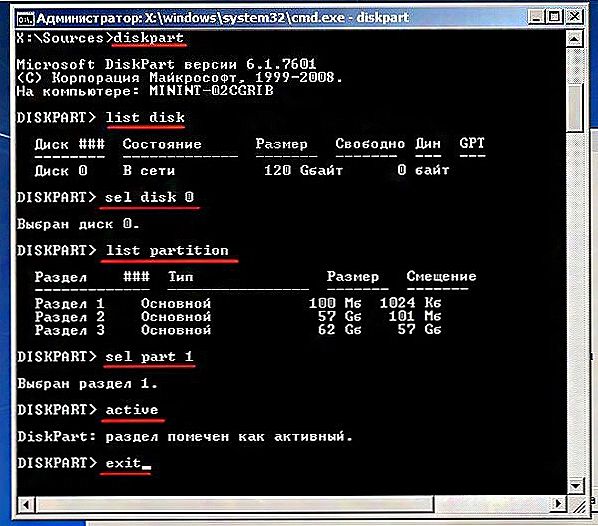
Task: Click the 'list disk' command text
Action: tap(145, 117)
